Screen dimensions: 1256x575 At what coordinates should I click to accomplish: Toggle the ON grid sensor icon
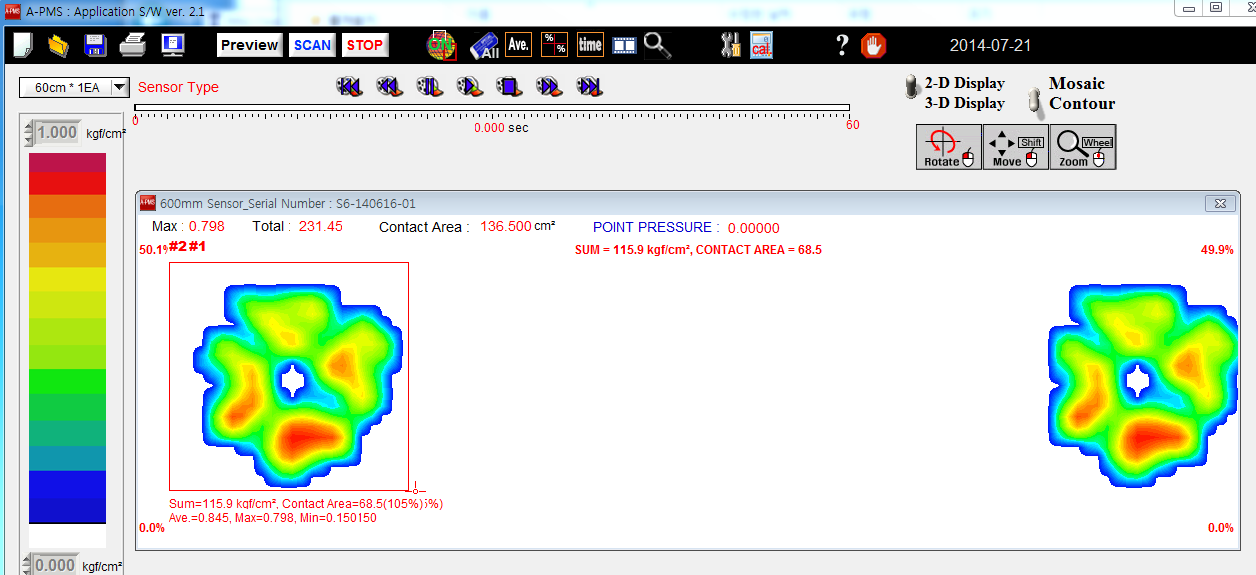[441, 45]
